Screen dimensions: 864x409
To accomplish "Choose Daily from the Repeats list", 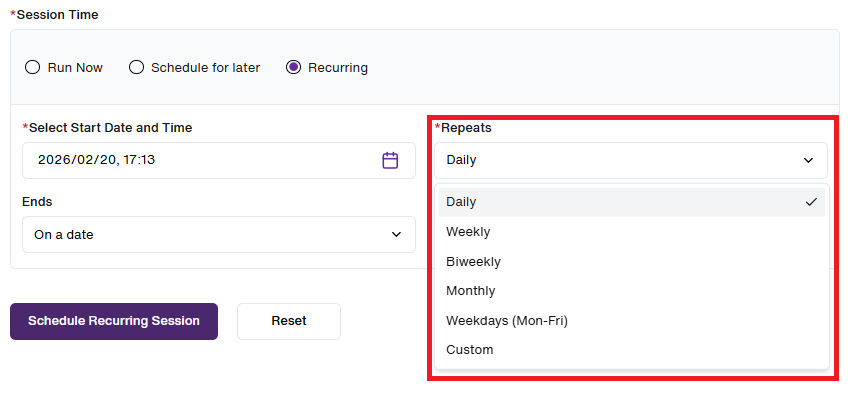I will (631, 202).
